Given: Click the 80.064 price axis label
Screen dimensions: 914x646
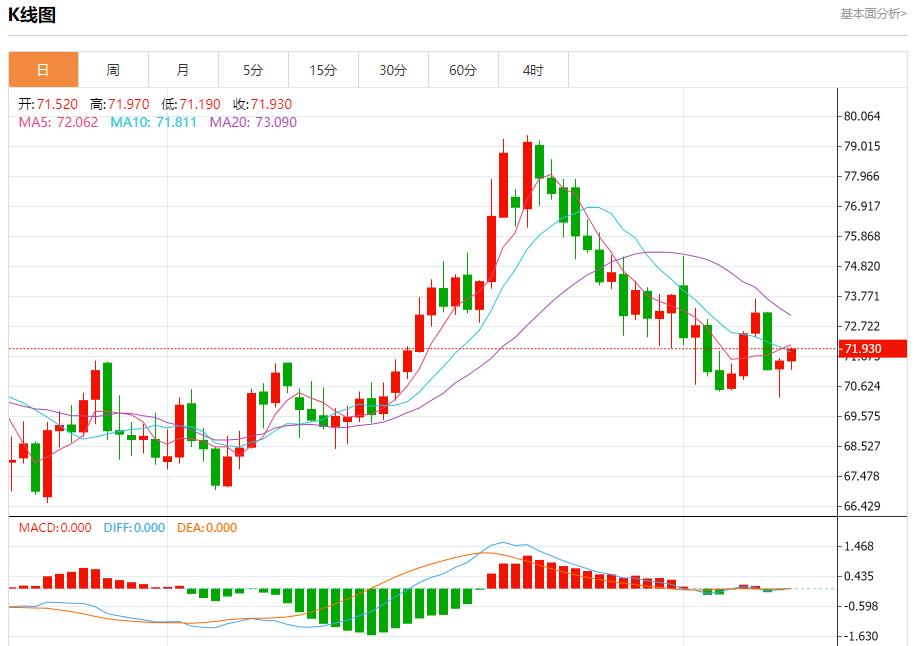Looking at the screenshot, I should 862,116.
